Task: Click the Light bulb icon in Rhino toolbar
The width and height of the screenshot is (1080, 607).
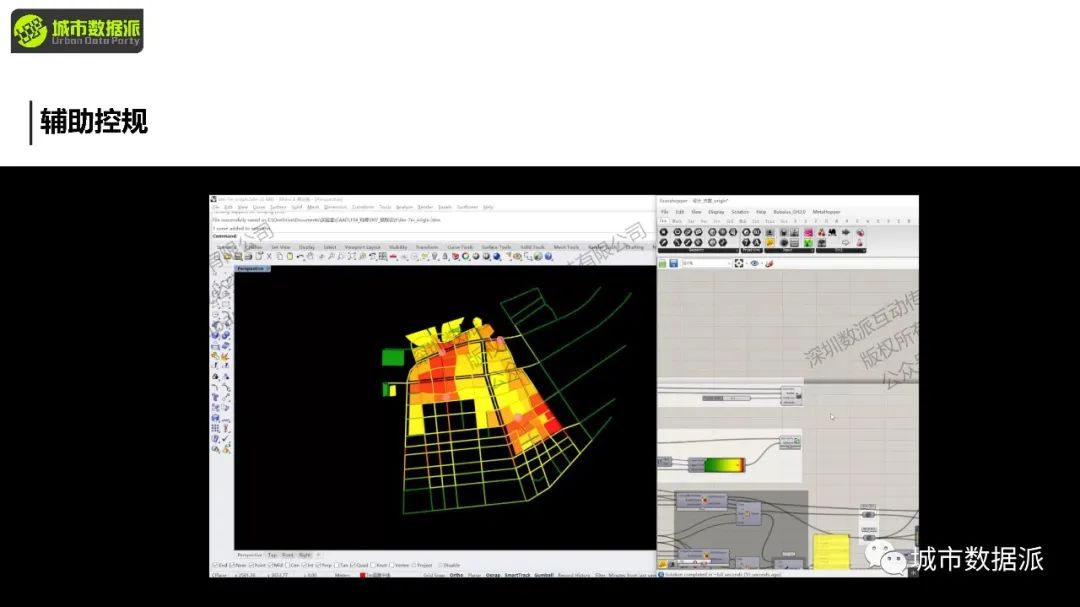Action: [x=435, y=256]
